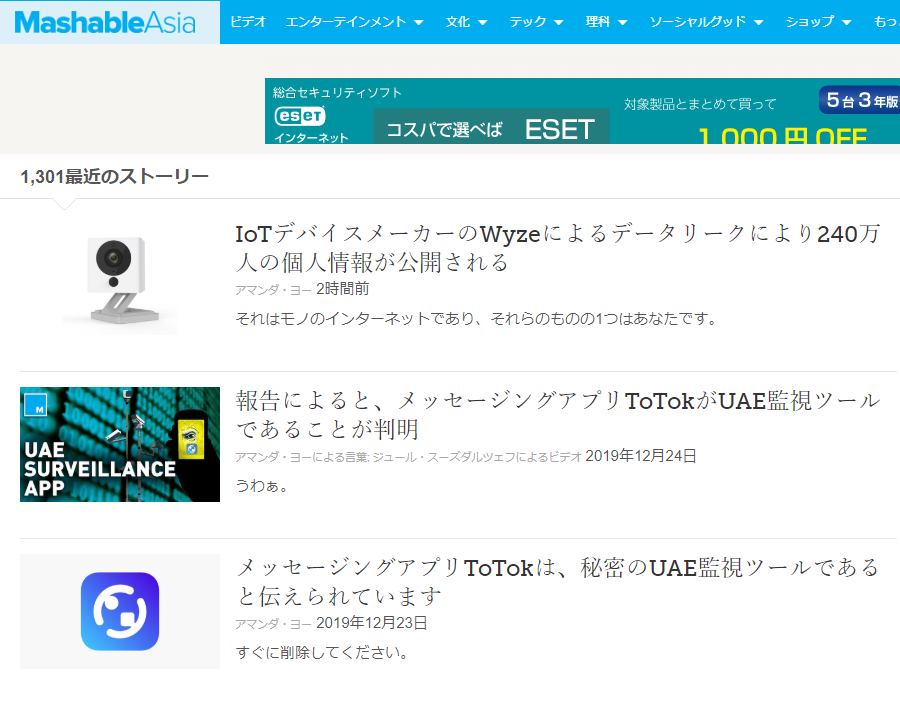Expand the 文化 dropdown arrow
900x703 pixels.
click(483, 23)
